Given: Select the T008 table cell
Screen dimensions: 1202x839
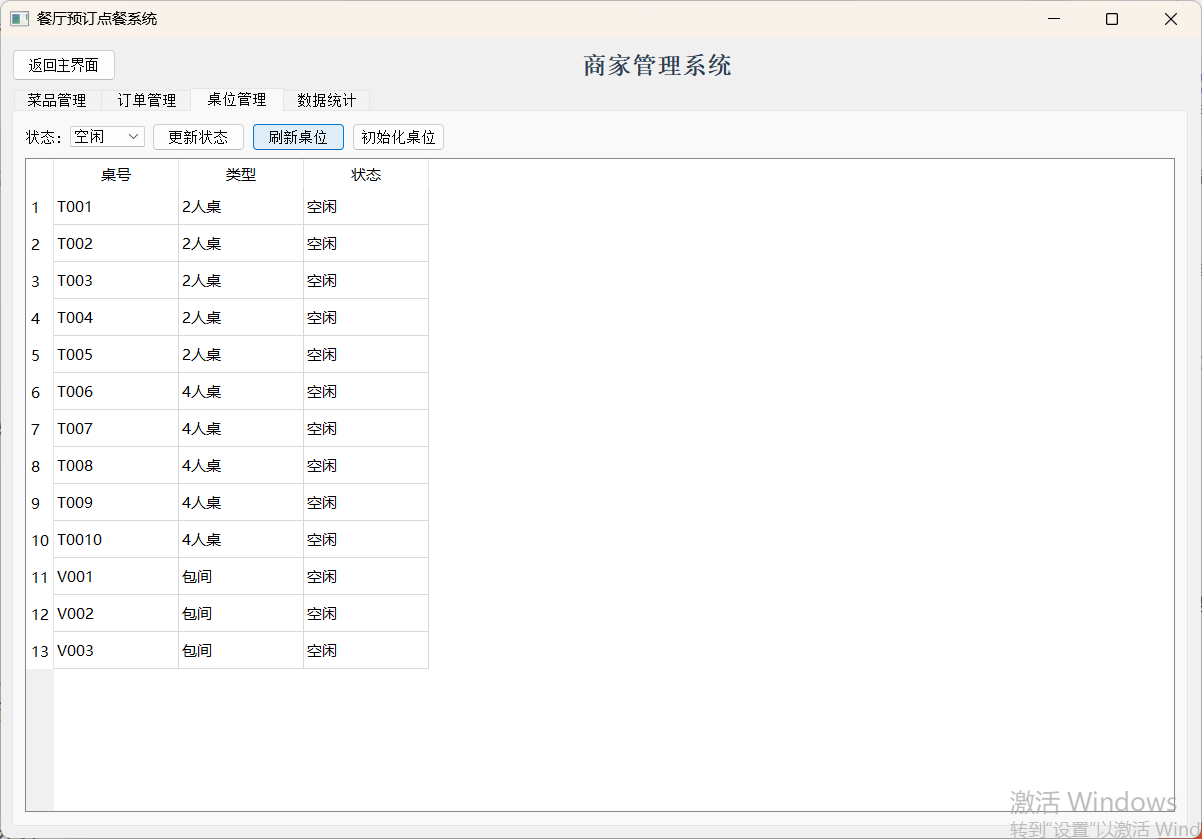Looking at the screenshot, I should point(116,466).
